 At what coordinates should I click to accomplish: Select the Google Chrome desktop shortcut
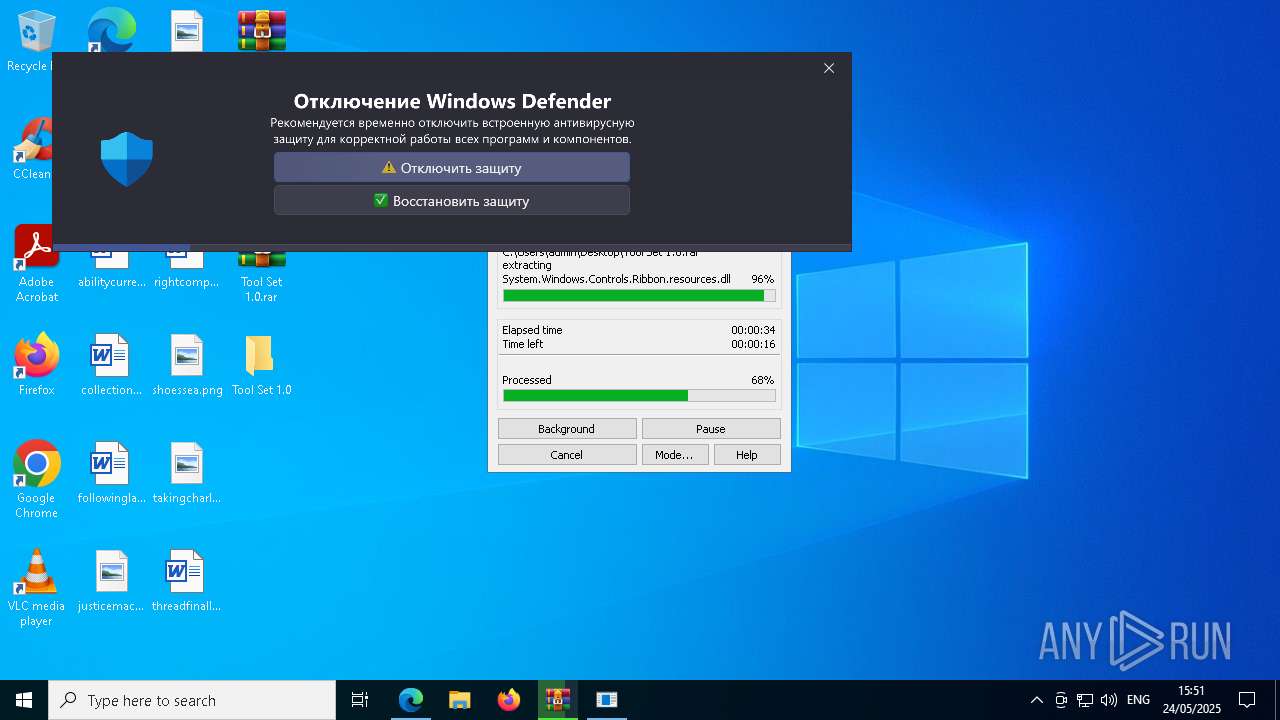[x=37, y=480]
